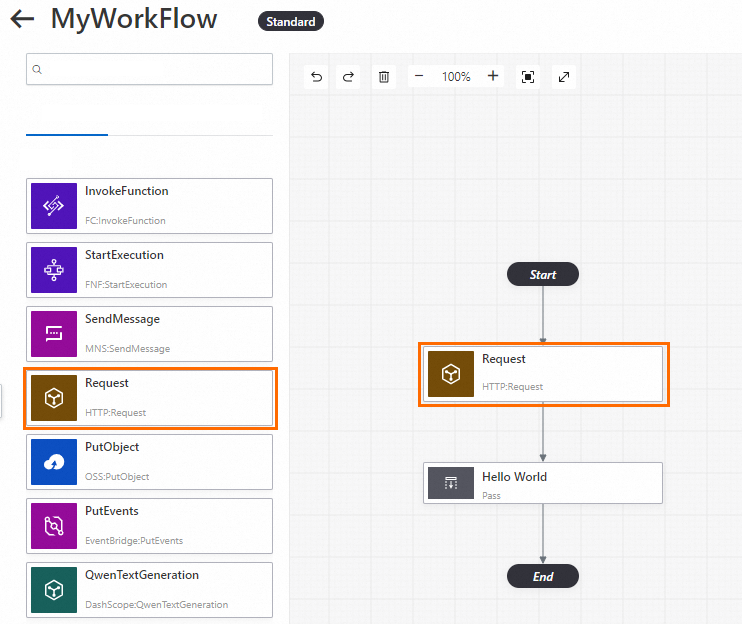
Task: Select the End node on canvas
Action: (543, 576)
